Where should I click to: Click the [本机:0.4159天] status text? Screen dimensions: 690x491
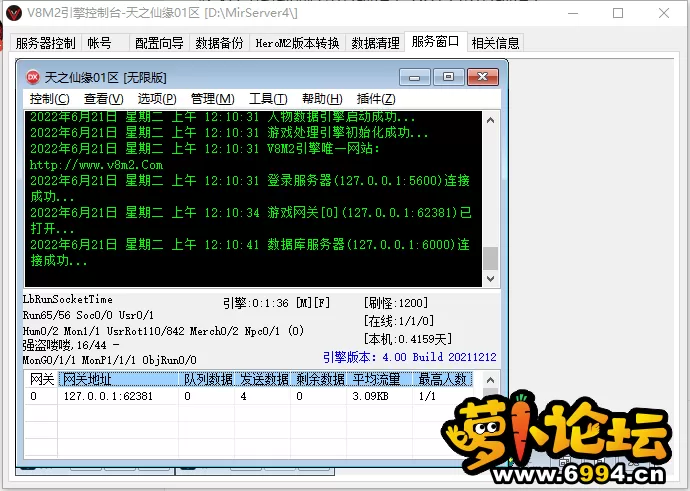(x=407, y=339)
